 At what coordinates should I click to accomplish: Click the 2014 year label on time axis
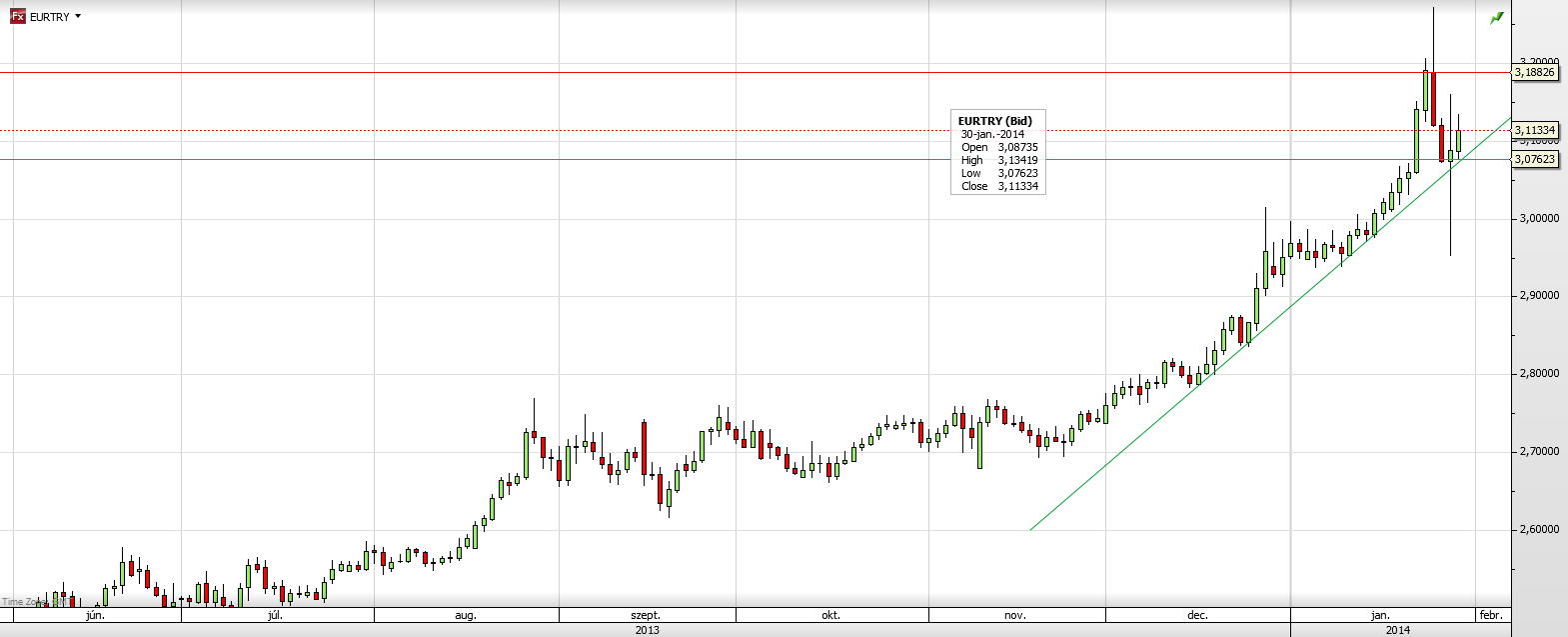(x=1398, y=630)
